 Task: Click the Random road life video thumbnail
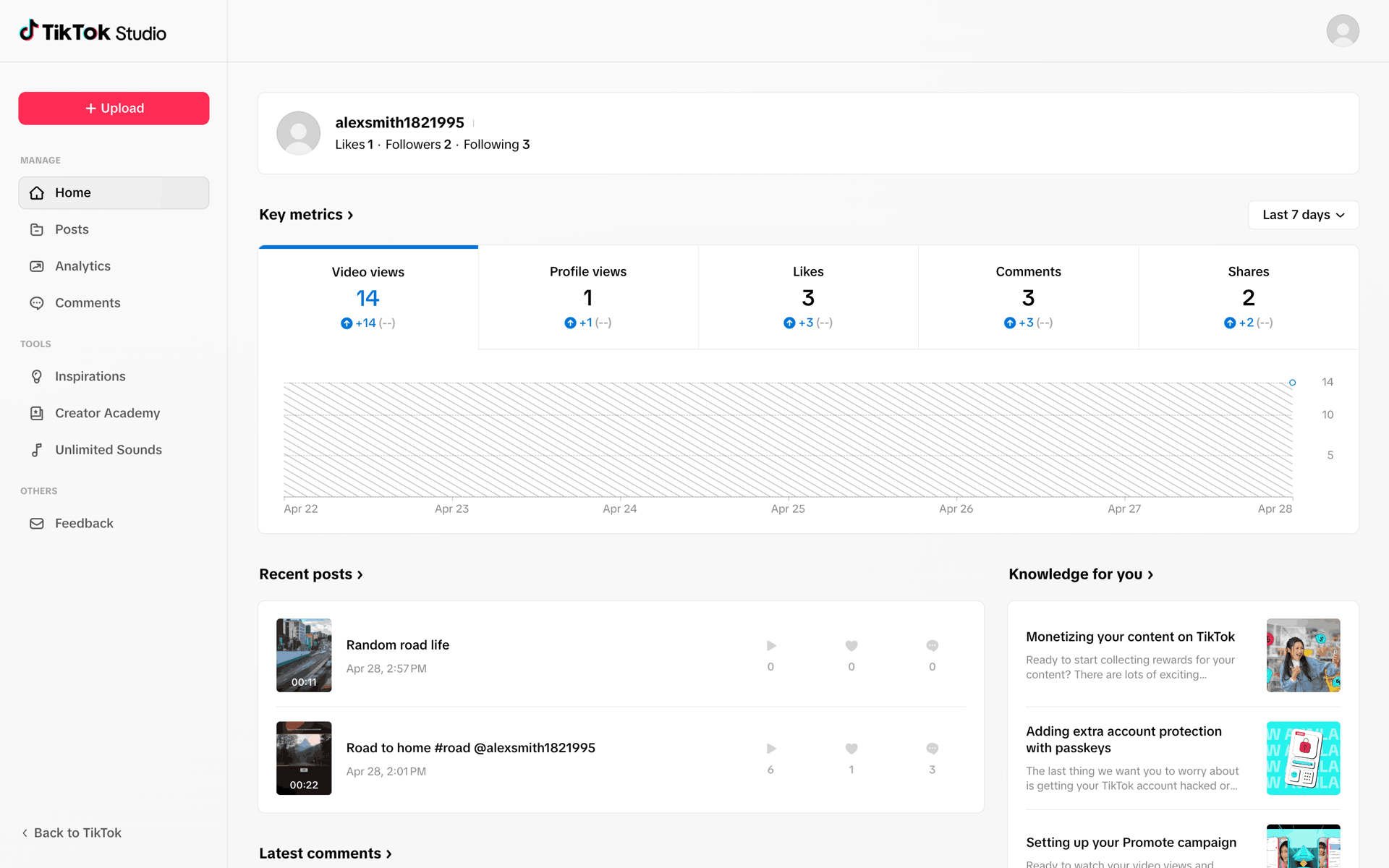tap(304, 655)
